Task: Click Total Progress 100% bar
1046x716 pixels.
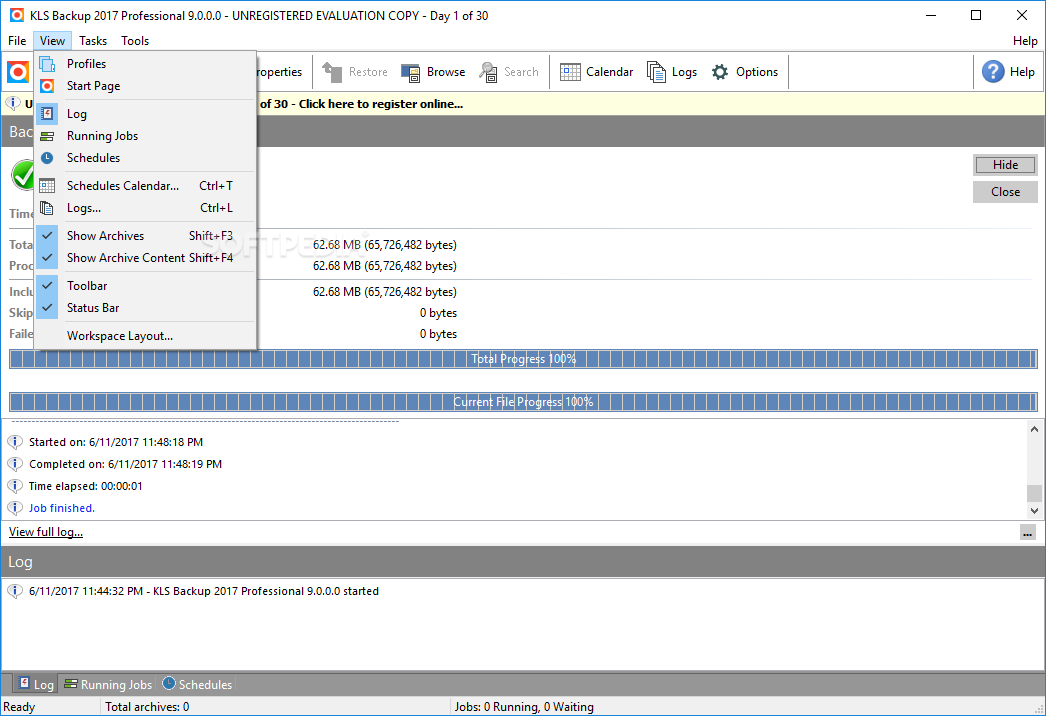Action: [x=523, y=359]
